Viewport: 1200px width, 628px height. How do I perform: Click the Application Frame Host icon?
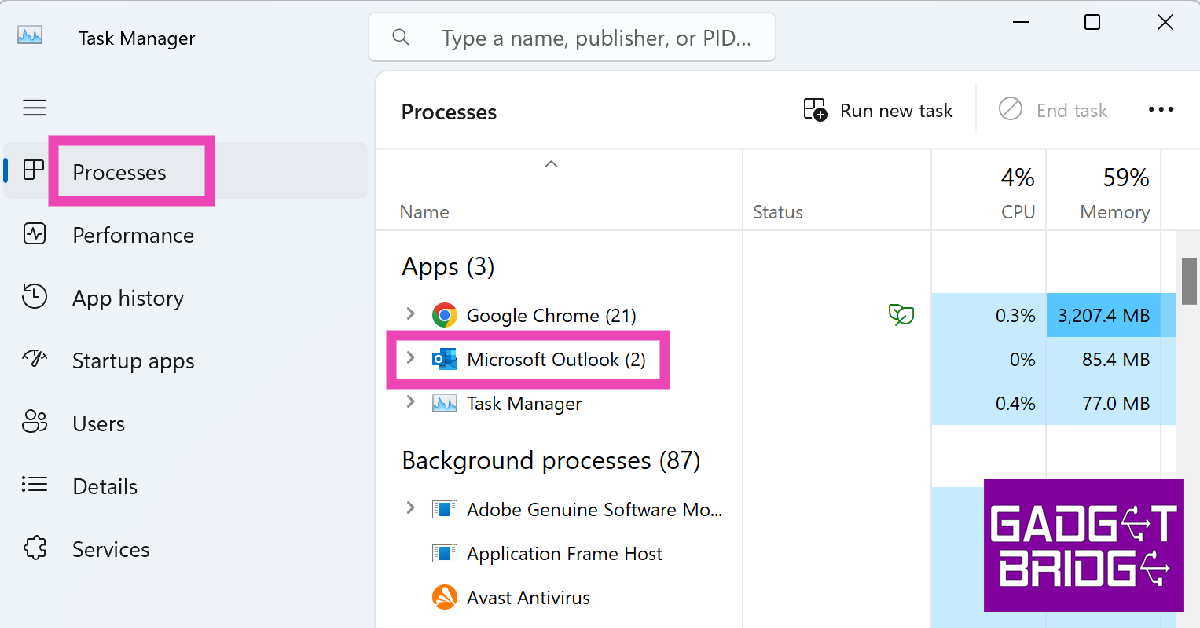[444, 554]
